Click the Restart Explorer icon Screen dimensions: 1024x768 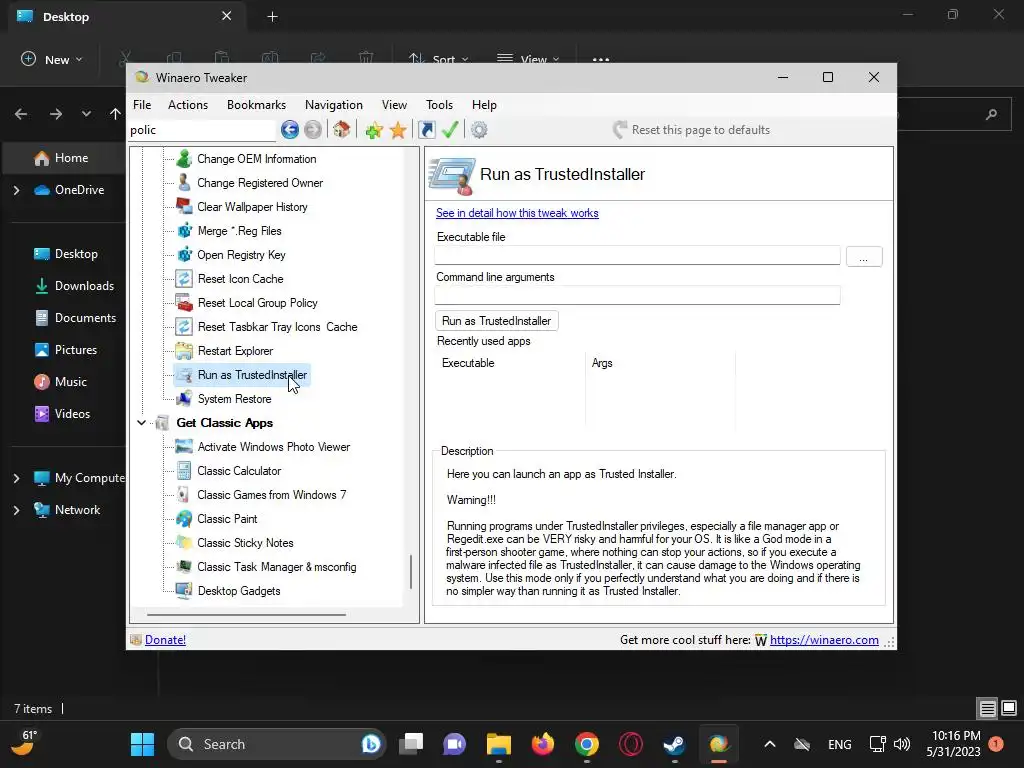tap(184, 351)
